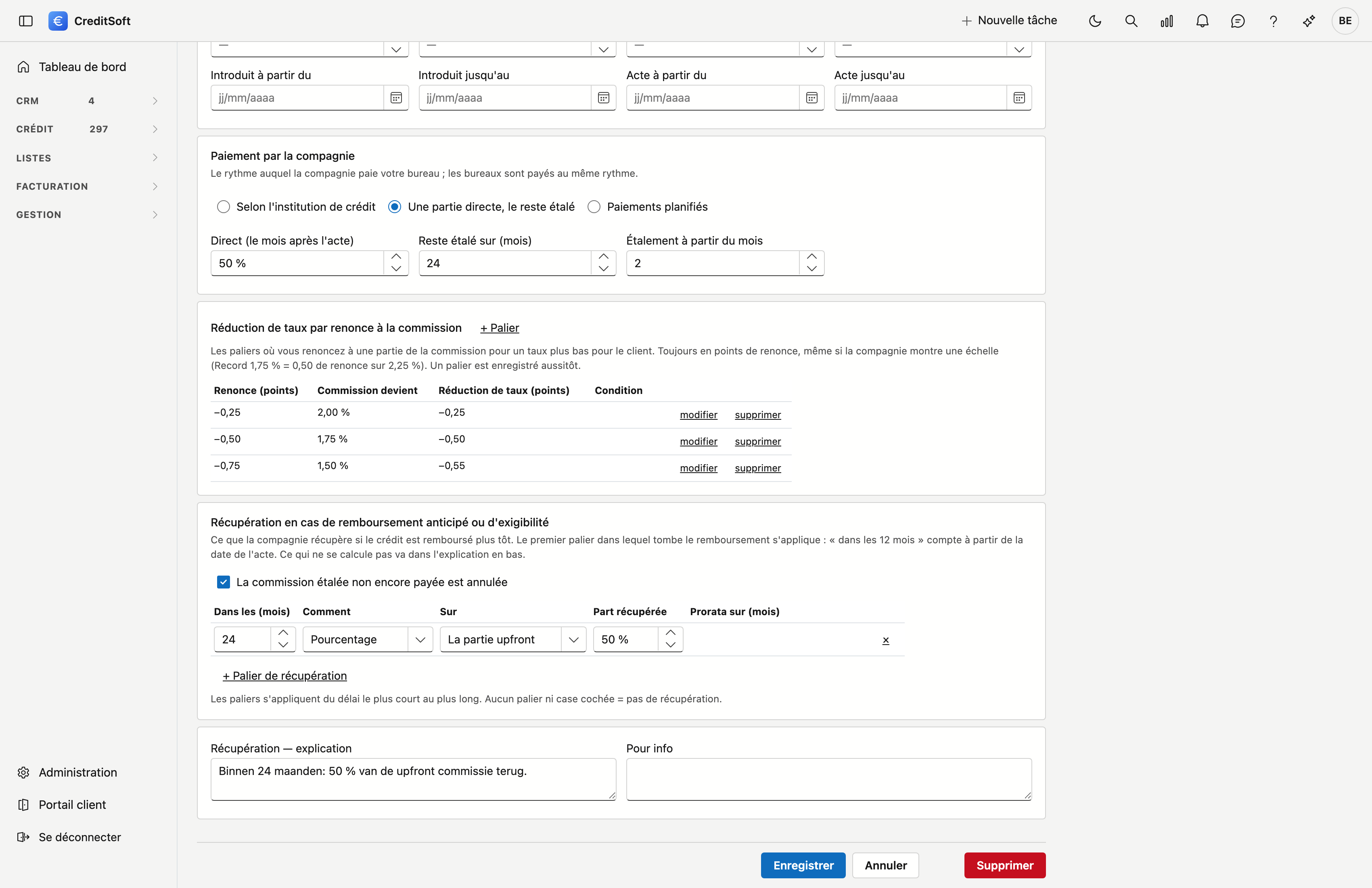Click the CreditSoft euro logo
Screen dimensions: 1372x888
pos(58,21)
